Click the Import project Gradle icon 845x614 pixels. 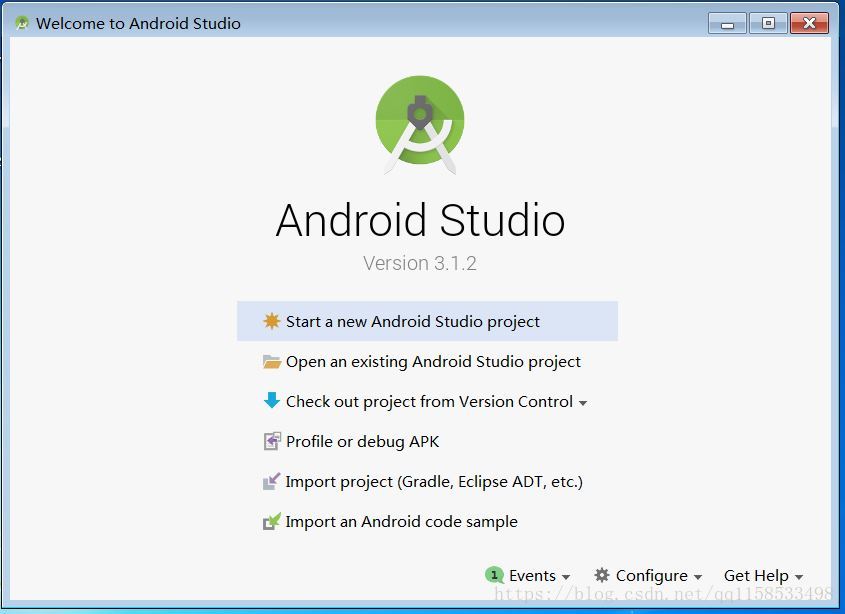[272, 481]
